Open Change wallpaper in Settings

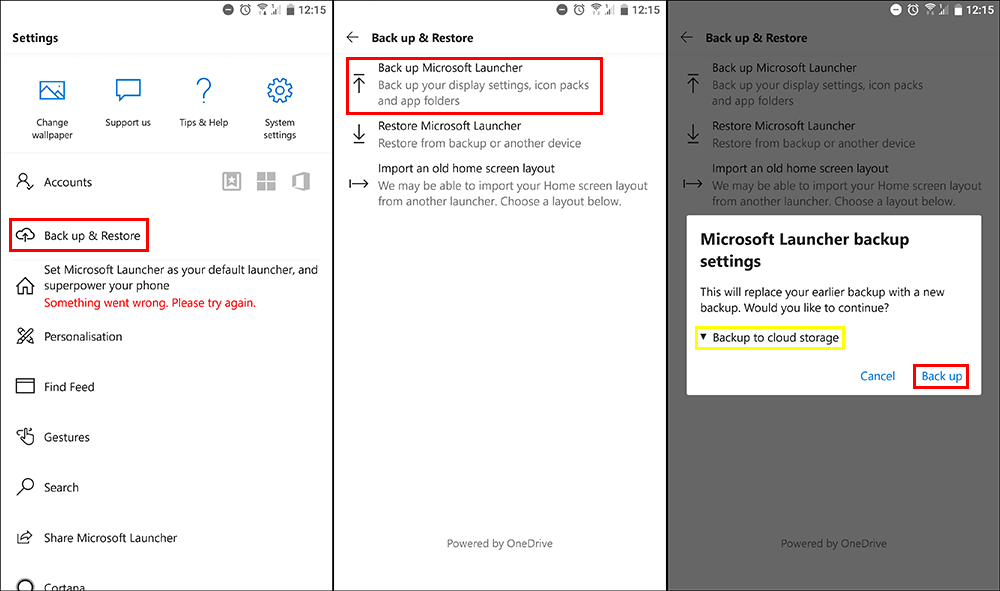tap(52, 109)
